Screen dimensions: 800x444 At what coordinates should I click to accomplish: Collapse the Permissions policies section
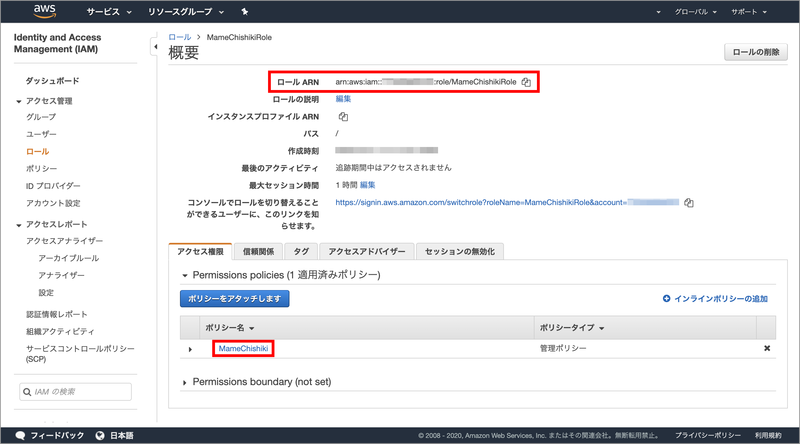pos(185,276)
